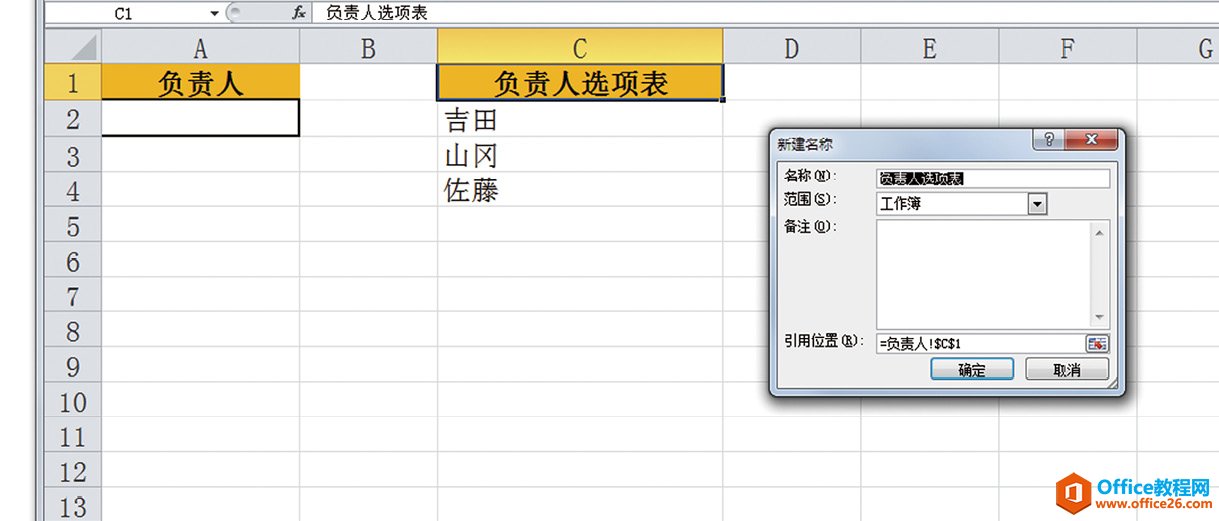Click cell C1 containing 负责人选项表
The height and width of the screenshot is (521, 1219).
pyautogui.click(x=580, y=82)
